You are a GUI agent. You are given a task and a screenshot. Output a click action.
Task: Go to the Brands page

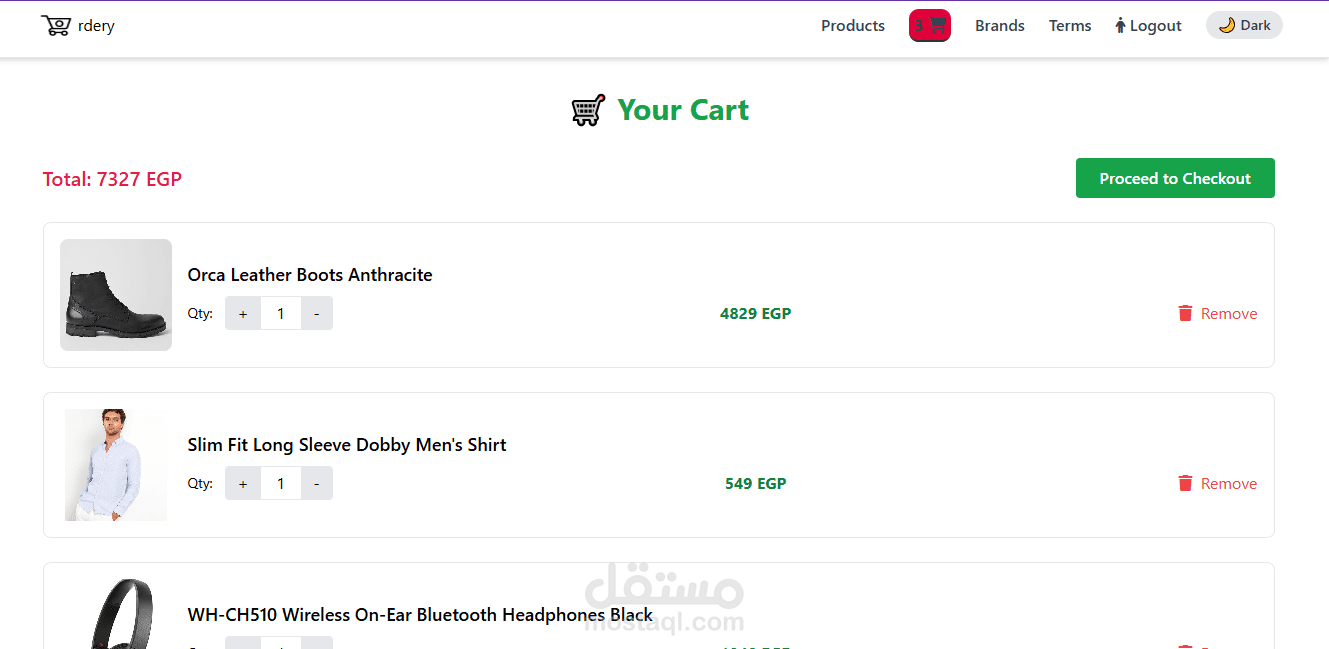999,26
